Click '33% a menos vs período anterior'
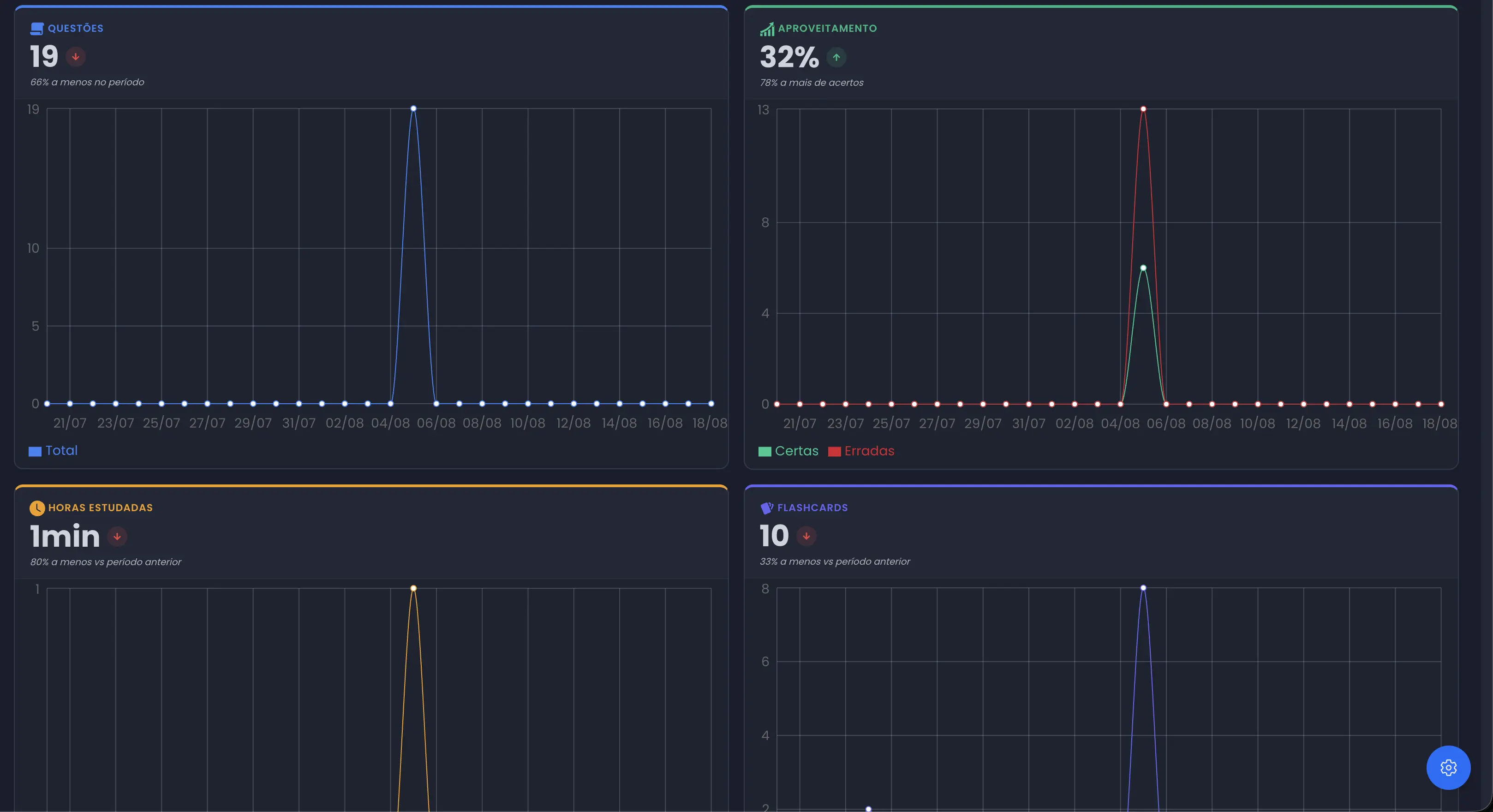1493x812 pixels. coord(835,561)
